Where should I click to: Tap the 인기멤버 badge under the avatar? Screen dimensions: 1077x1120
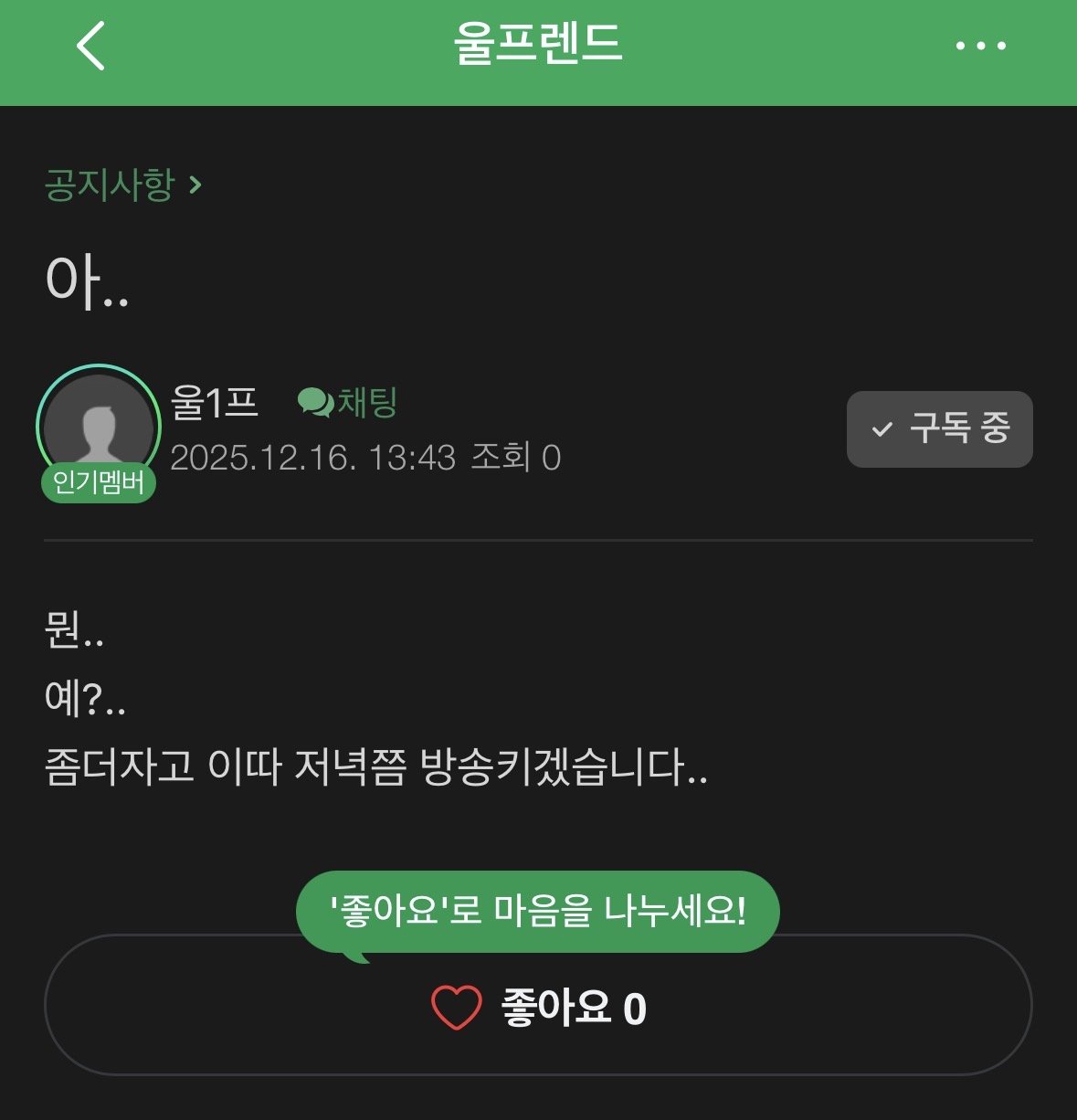coord(99,481)
